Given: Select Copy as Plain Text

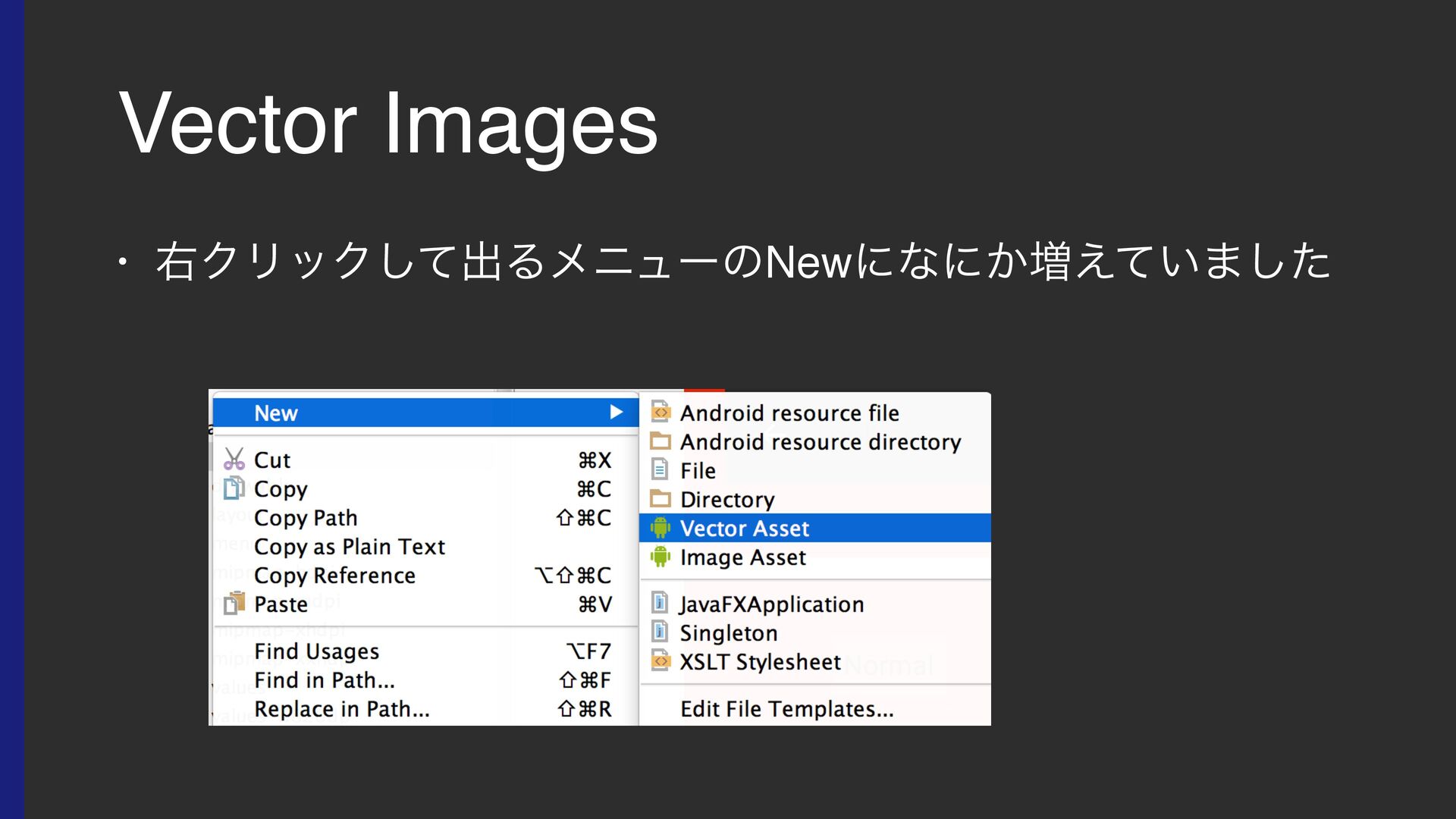Looking at the screenshot, I should coord(425,546).
